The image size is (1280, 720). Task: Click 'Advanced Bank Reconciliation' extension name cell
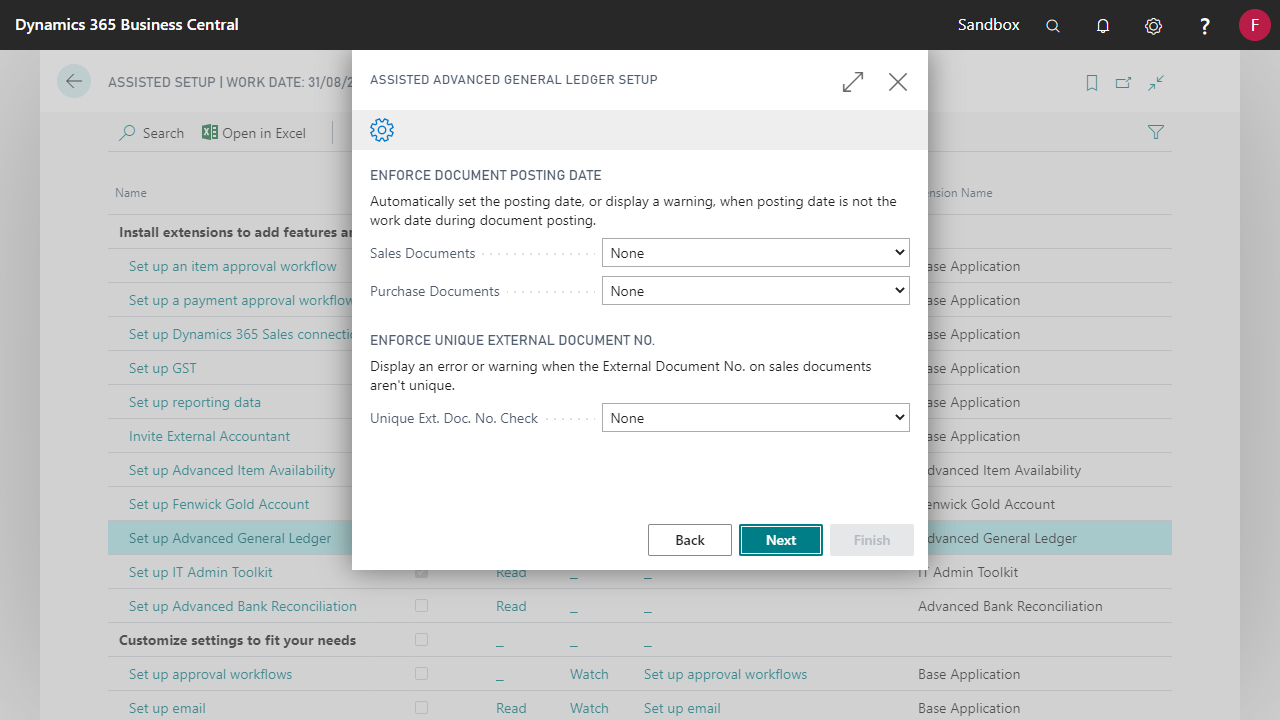click(x=1010, y=606)
